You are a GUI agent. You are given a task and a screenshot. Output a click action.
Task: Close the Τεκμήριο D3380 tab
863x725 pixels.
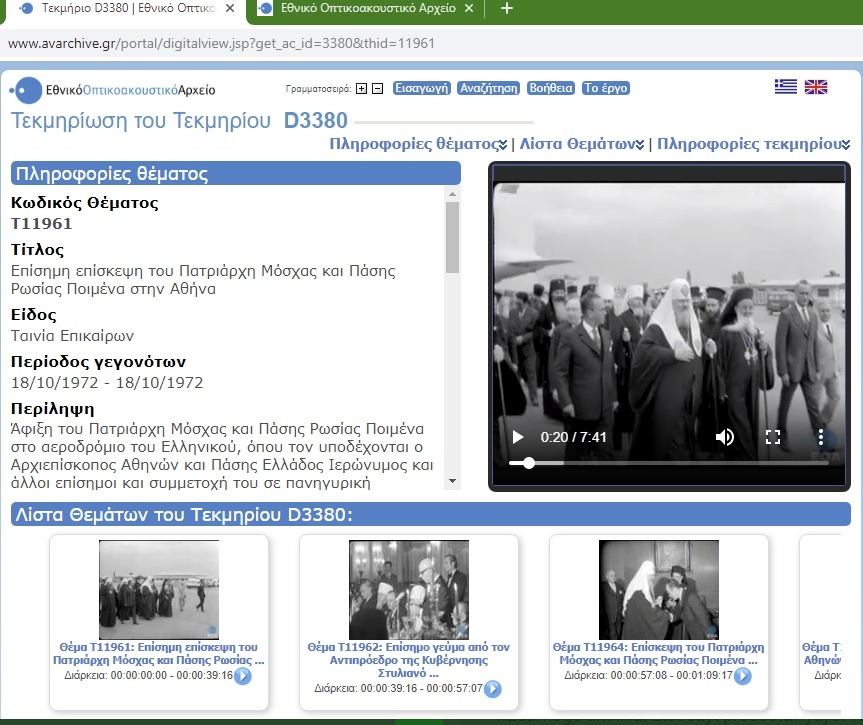tap(230, 8)
